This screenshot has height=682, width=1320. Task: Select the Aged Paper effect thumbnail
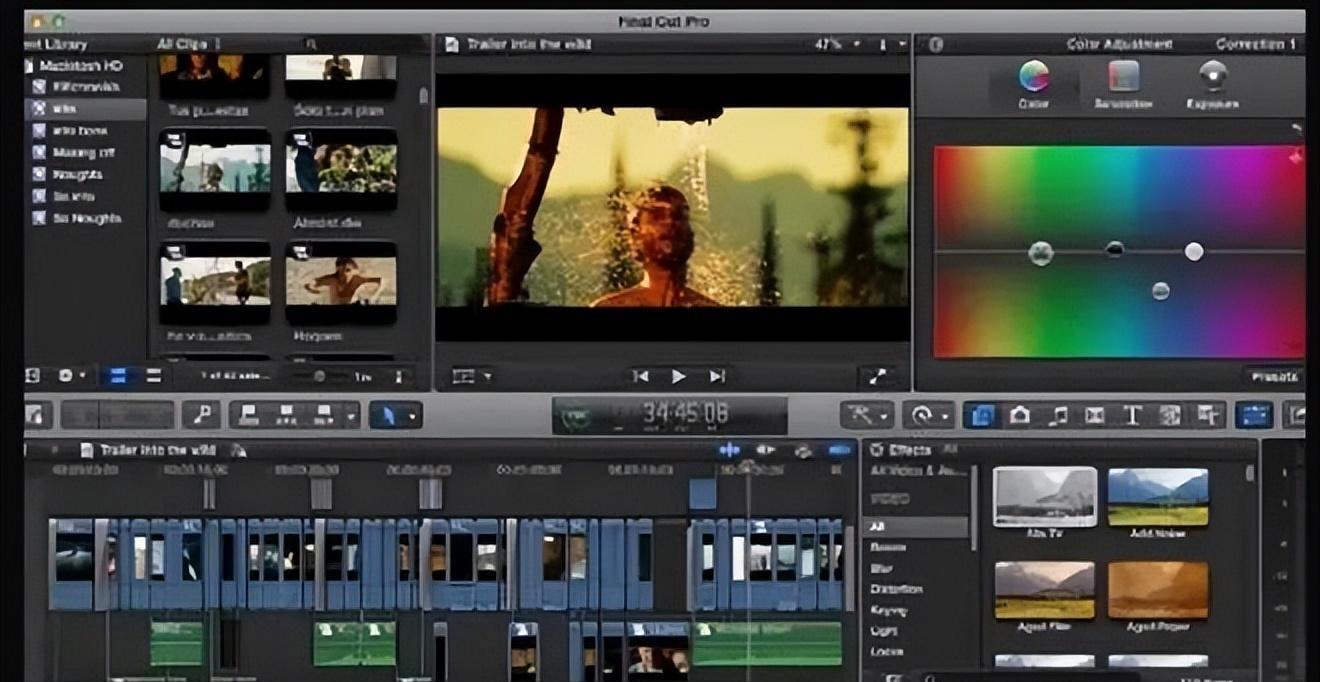coord(1158,590)
